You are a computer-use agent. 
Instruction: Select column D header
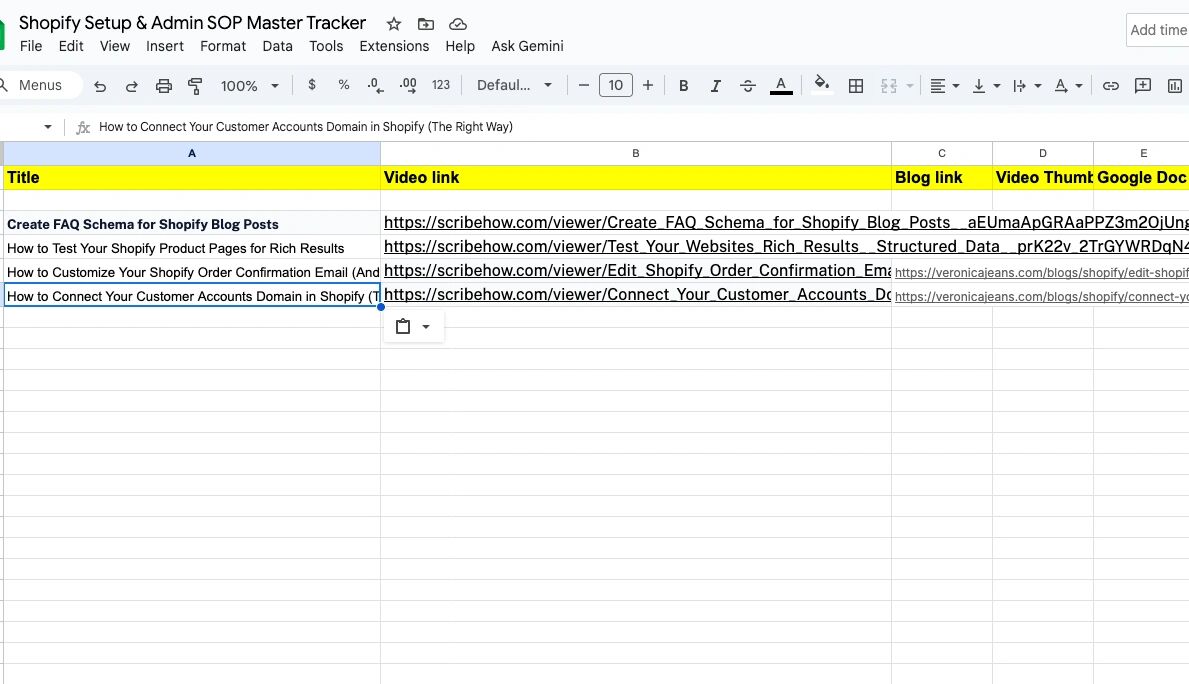coord(1043,153)
